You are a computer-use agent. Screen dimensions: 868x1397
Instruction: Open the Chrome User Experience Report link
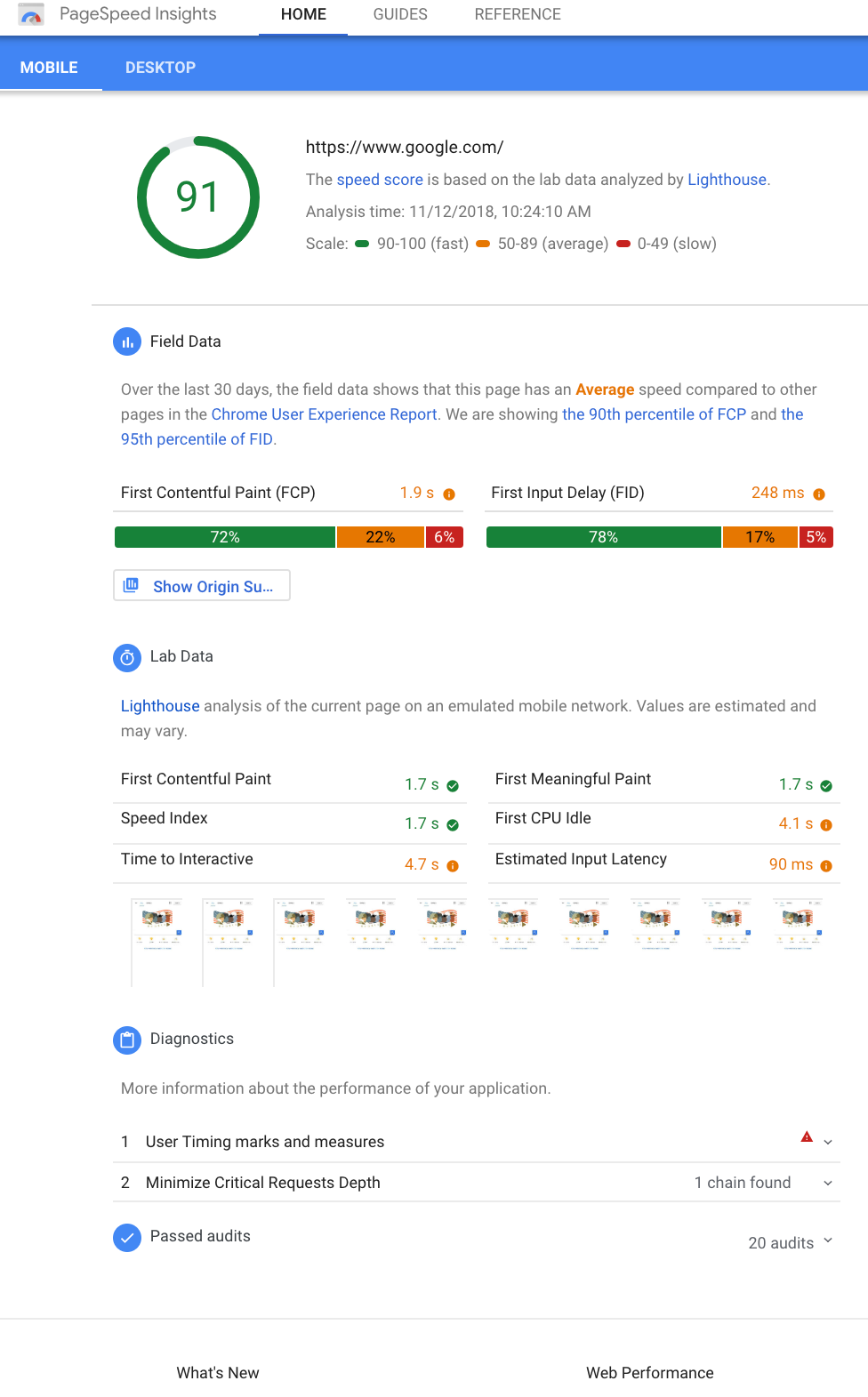coord(324,414)
